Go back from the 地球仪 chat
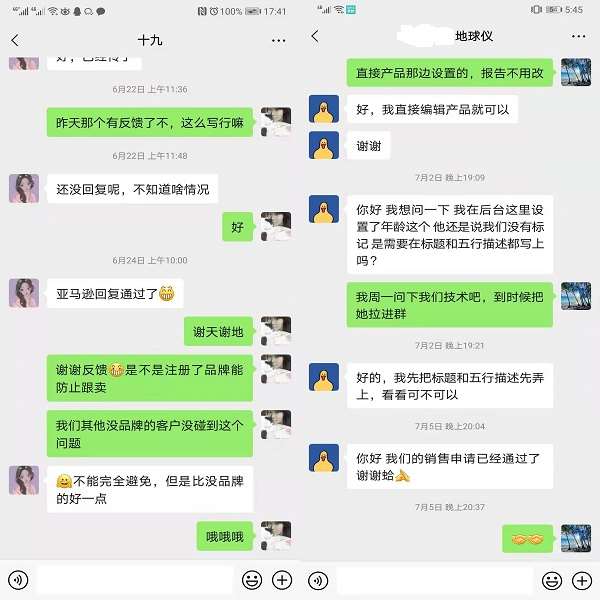 point(315,36)
